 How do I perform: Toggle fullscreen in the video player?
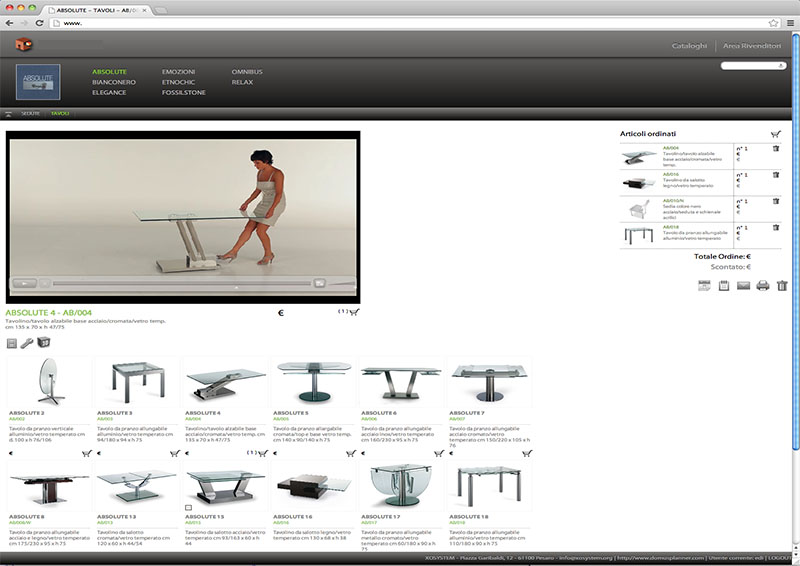point(319,283)
